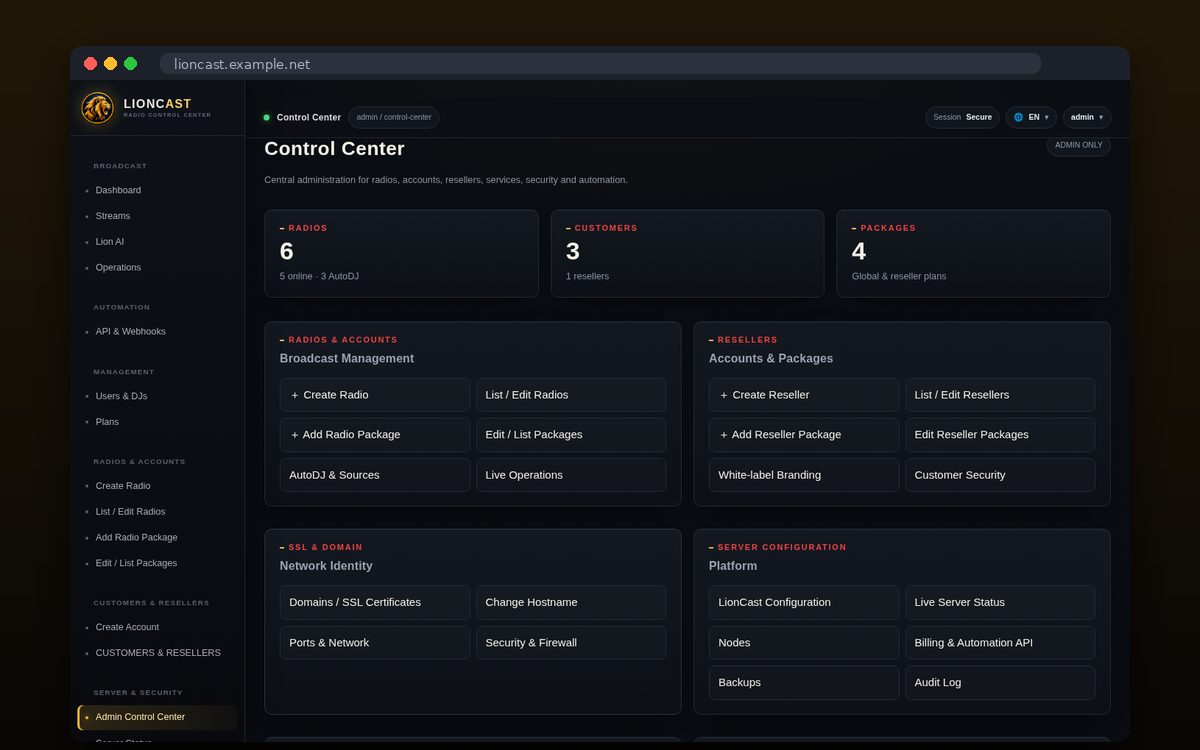This screenshot has height=750, width=1200.
Task: Click the Customers stat card
Action: (687, 253)
